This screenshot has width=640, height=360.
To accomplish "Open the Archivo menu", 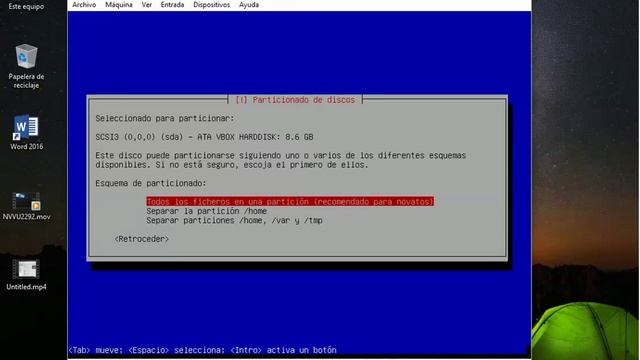I will click(84, 5).
